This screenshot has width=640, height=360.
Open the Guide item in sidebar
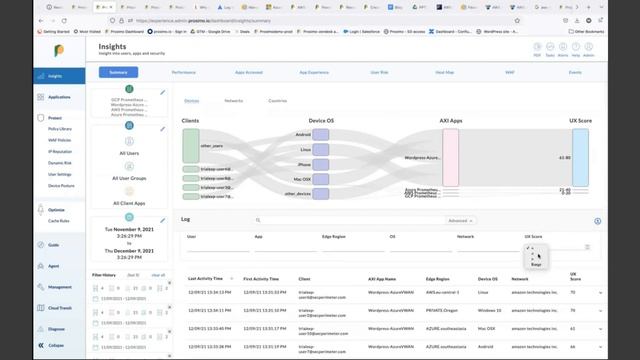point(53,245)
